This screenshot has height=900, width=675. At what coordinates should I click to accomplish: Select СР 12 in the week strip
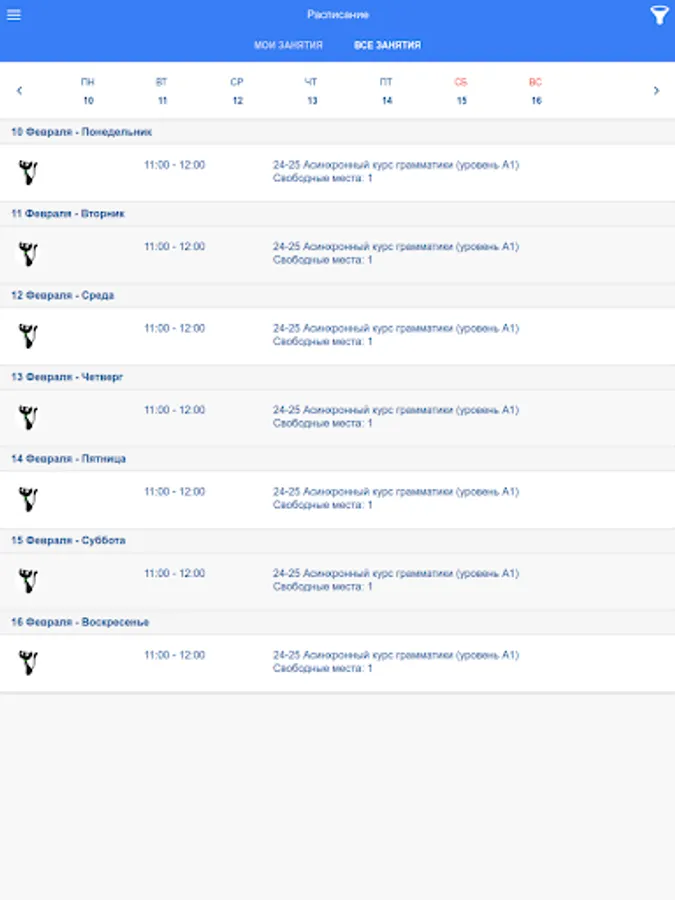pyautogui.click(x=237, y=91)
